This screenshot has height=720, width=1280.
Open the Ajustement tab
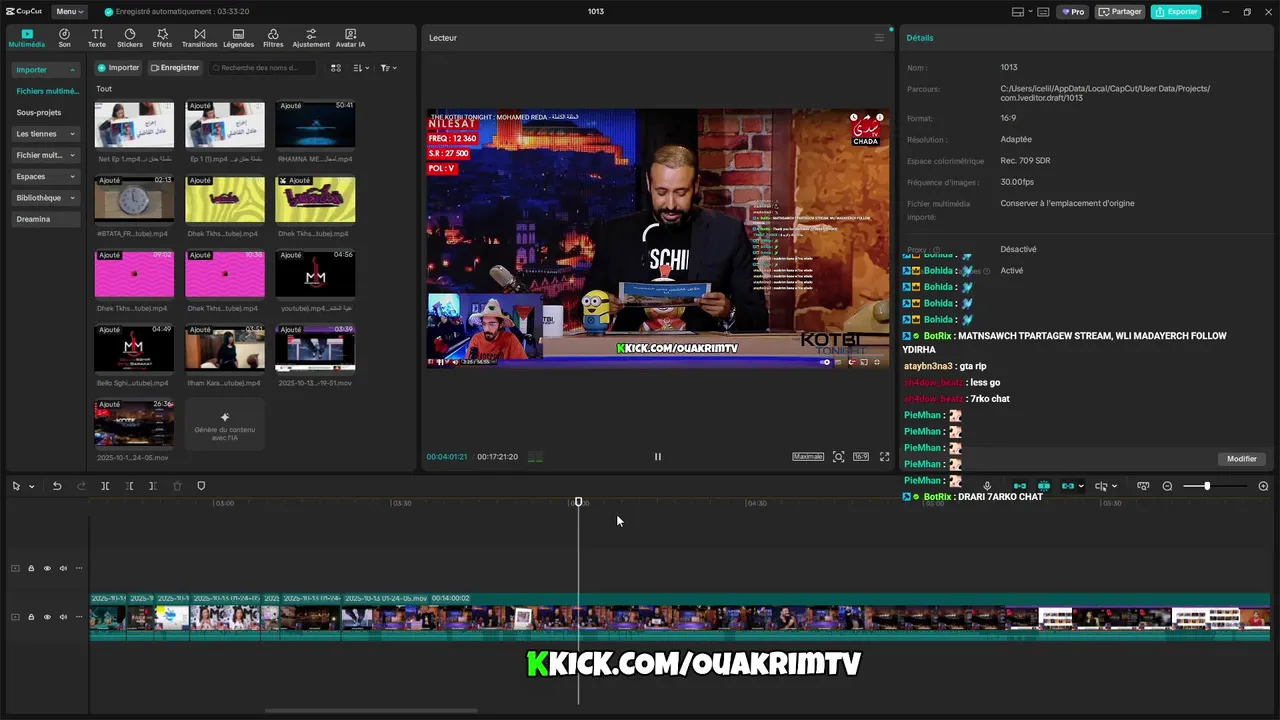(x=311, y=38)
